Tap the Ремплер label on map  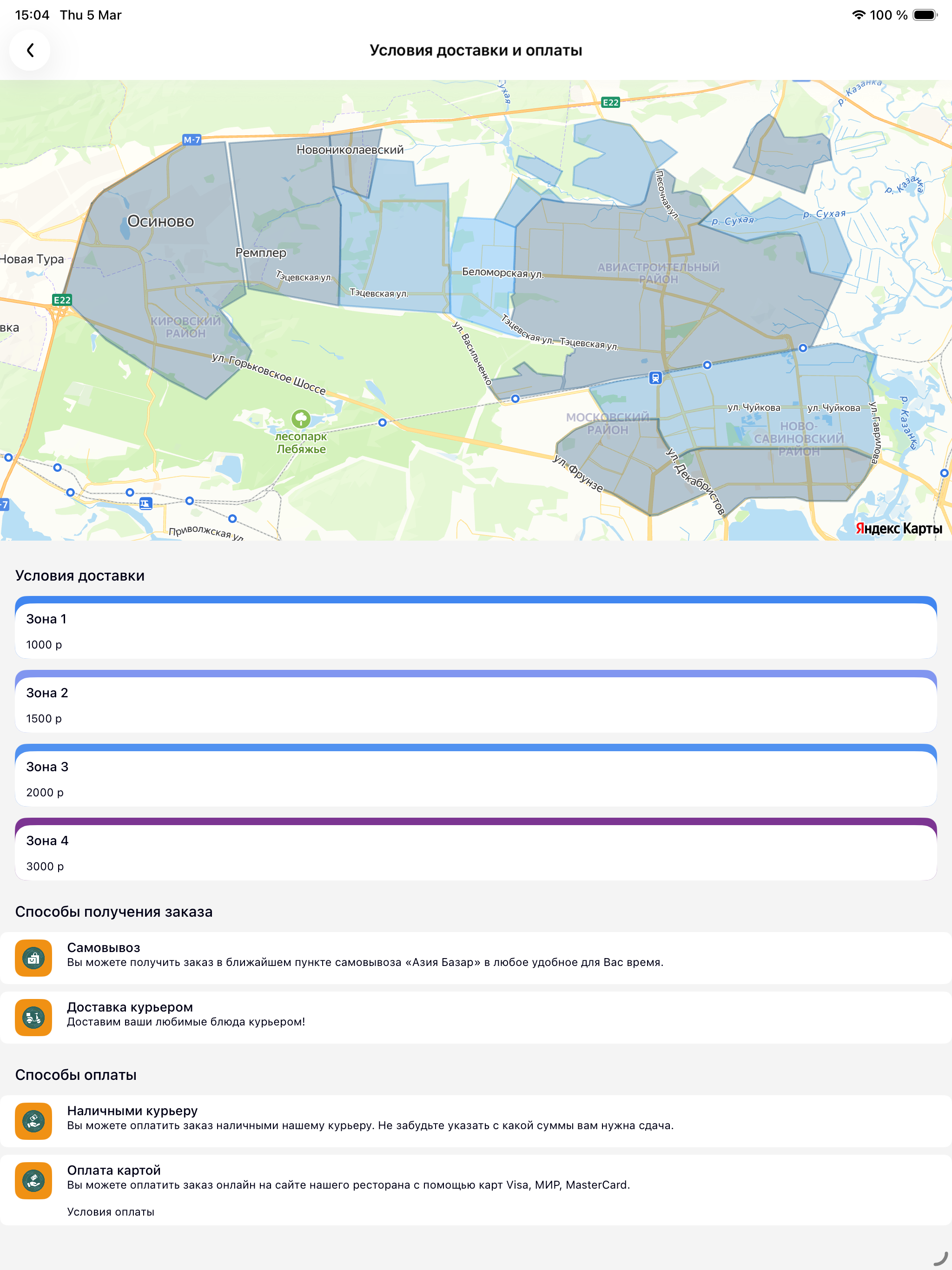coord(261,252)
